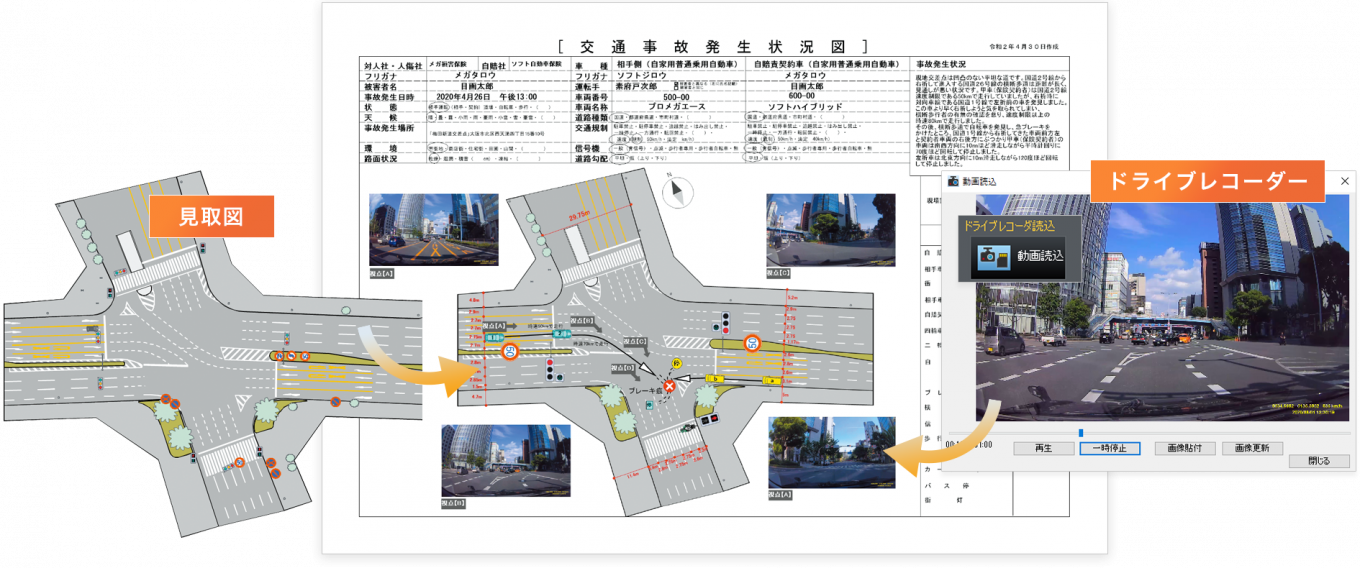
Task: Click the bottom-left viewpoint B photo thumbnail
Action: pyautogui.click(x=506, y=460)
